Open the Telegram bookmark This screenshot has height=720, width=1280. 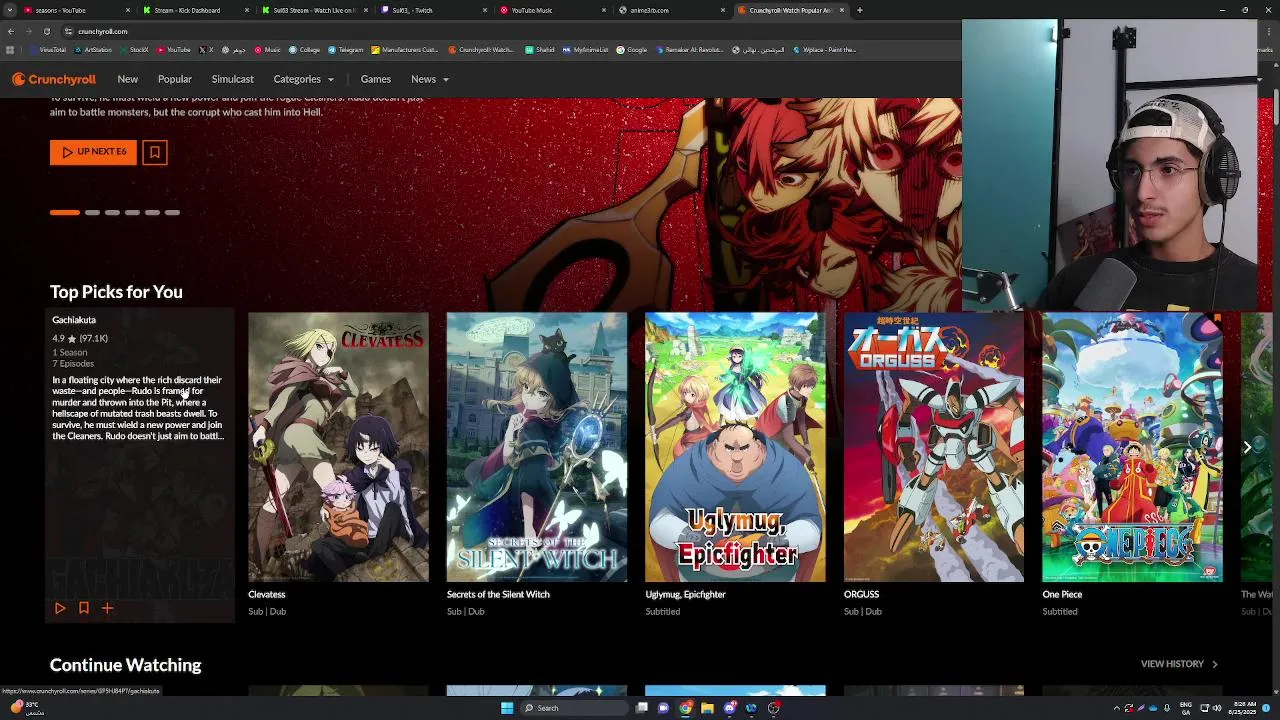tap(346, 49)
